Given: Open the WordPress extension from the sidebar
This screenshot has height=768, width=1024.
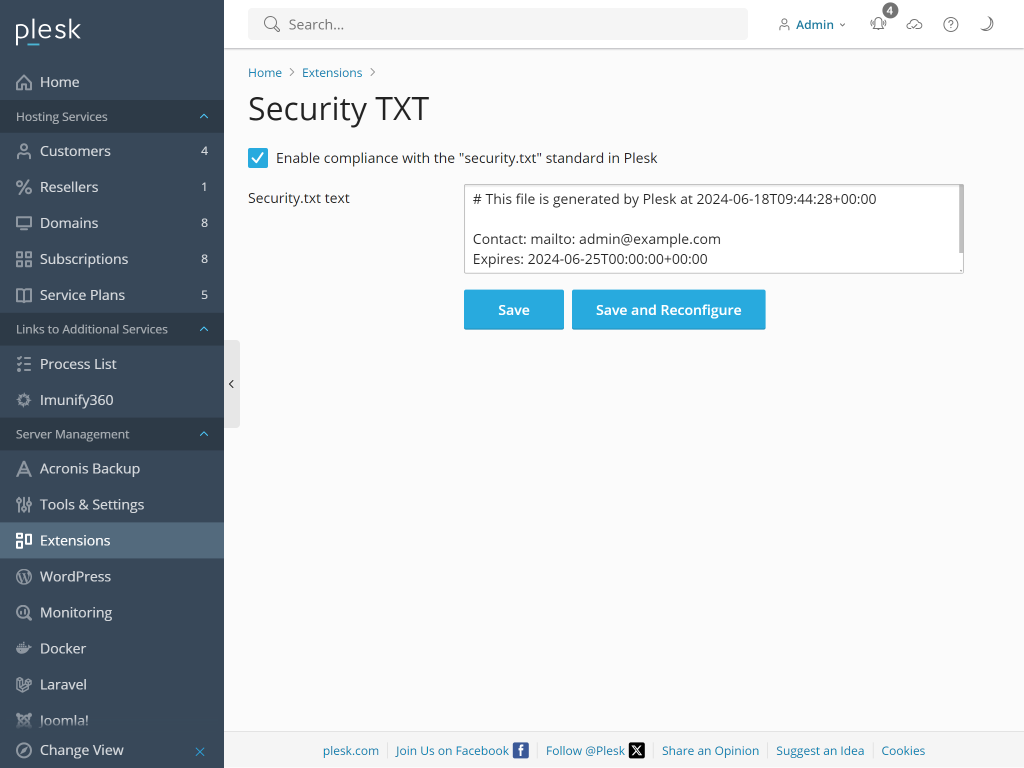Looking at the screenshot, I should [x=74, y=576].
